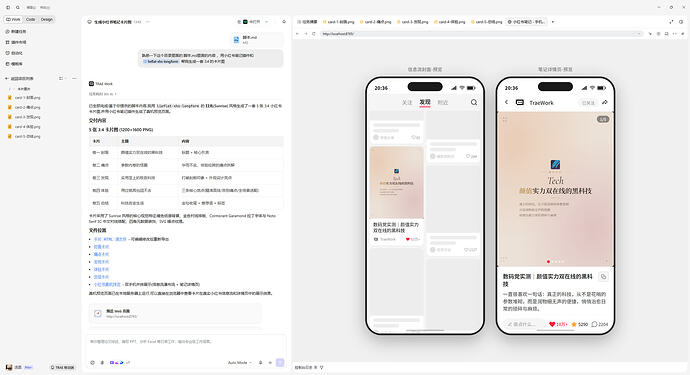Switch to the Design mode tab
Screen dimensions: 690x375
pos(47,19)
